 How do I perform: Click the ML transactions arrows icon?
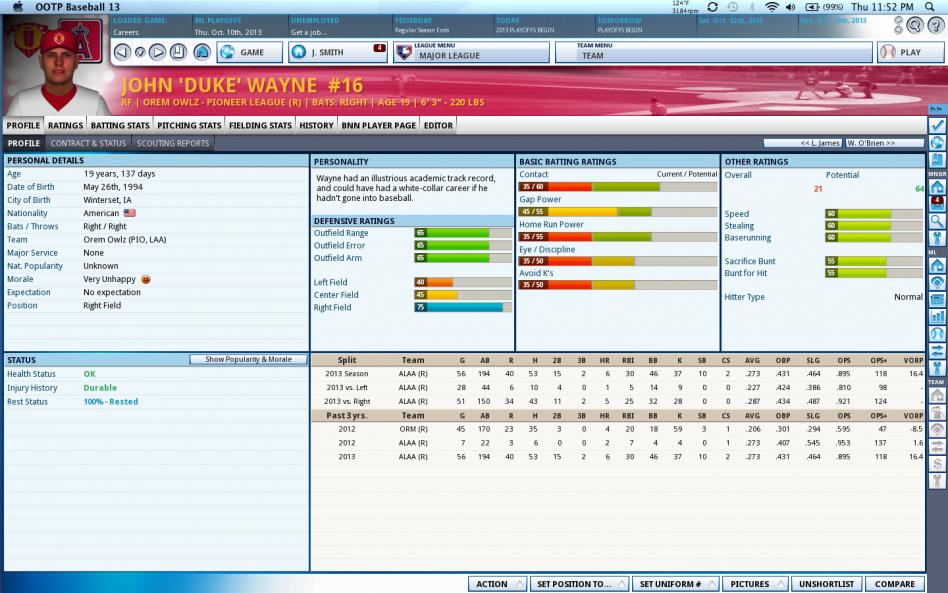click(x=937, y=351)
